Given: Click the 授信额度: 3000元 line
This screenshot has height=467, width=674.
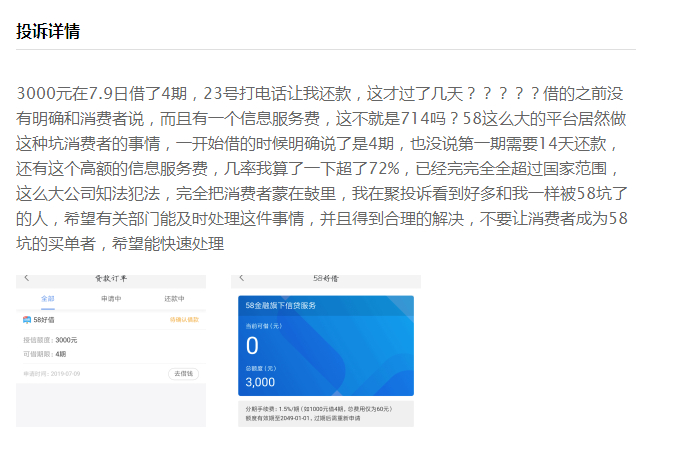Looking at the screenshot, I should [50, 340].
